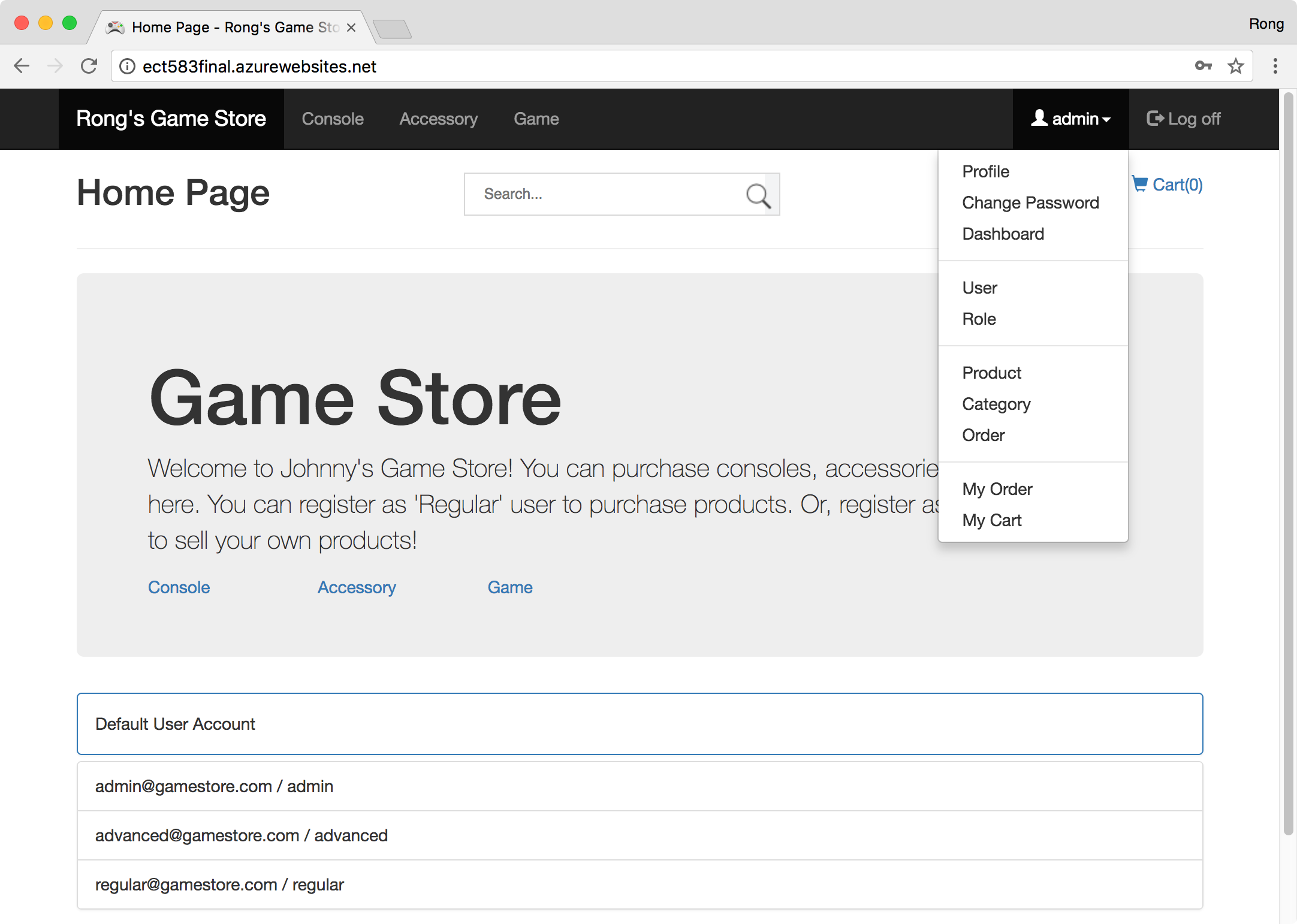Click Game link in the jumbotron
This screenshot has height=924, width=1297.
[510, 587]
